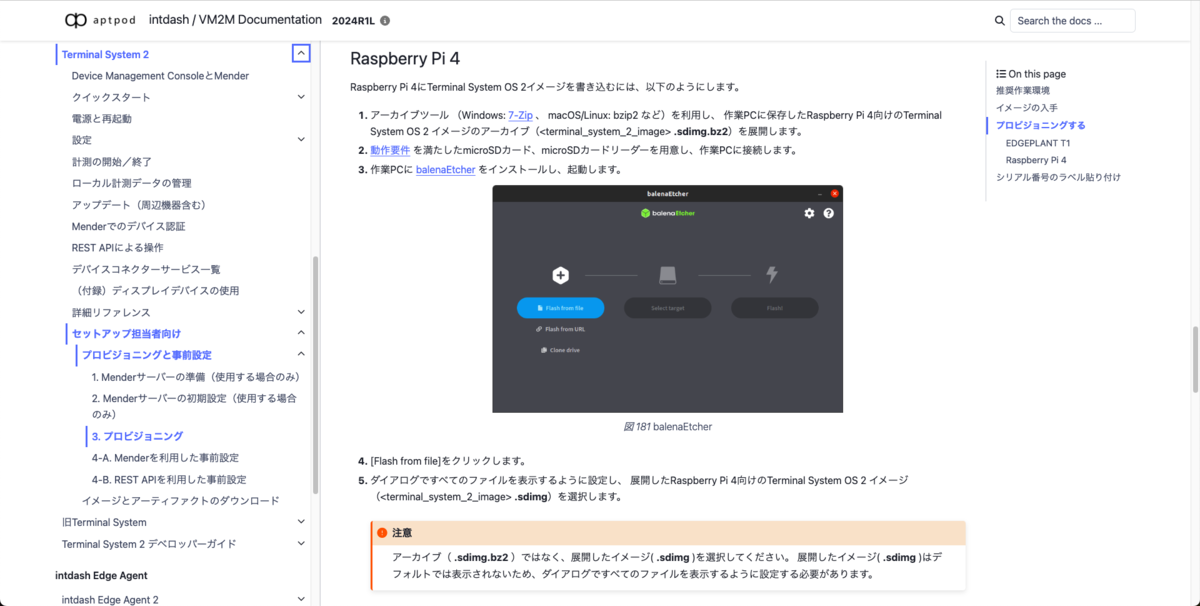The width and height of the screenshot is (1200, 606).
Task: Jump to EDGEPLANT T1 in page contents
Action: pos(1038,143)
